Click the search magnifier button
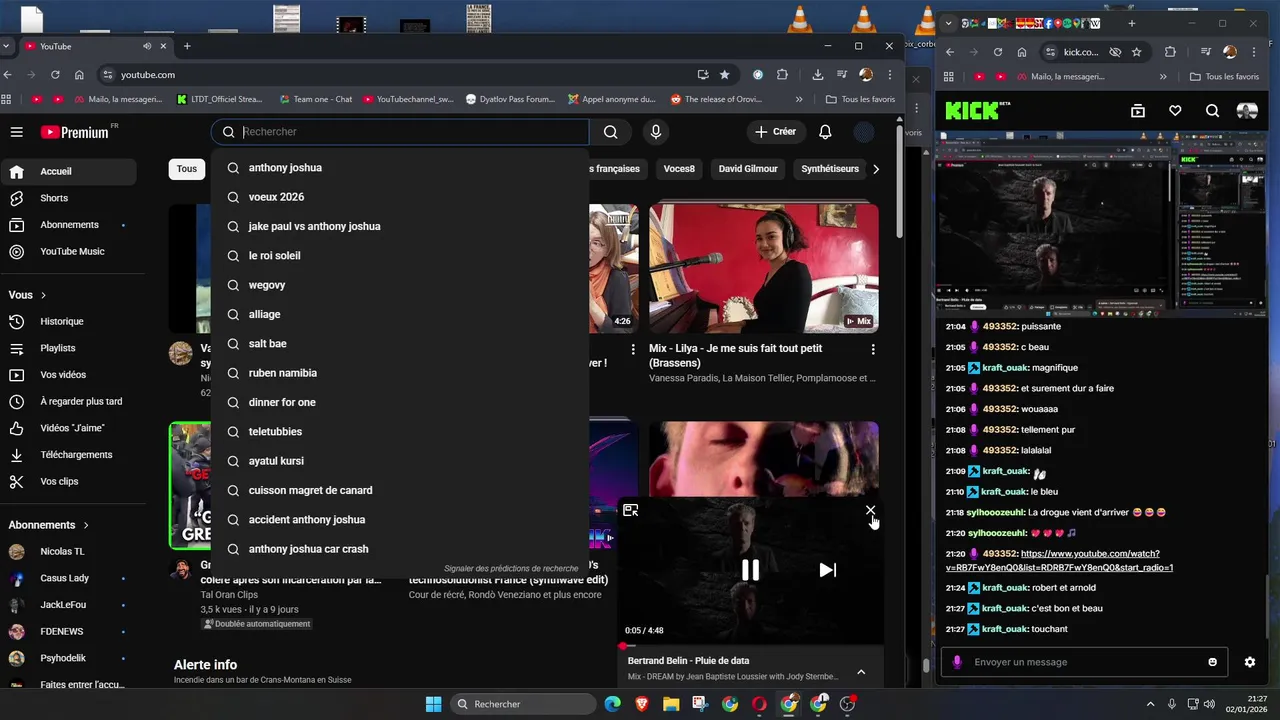 [x=610, y=132]
